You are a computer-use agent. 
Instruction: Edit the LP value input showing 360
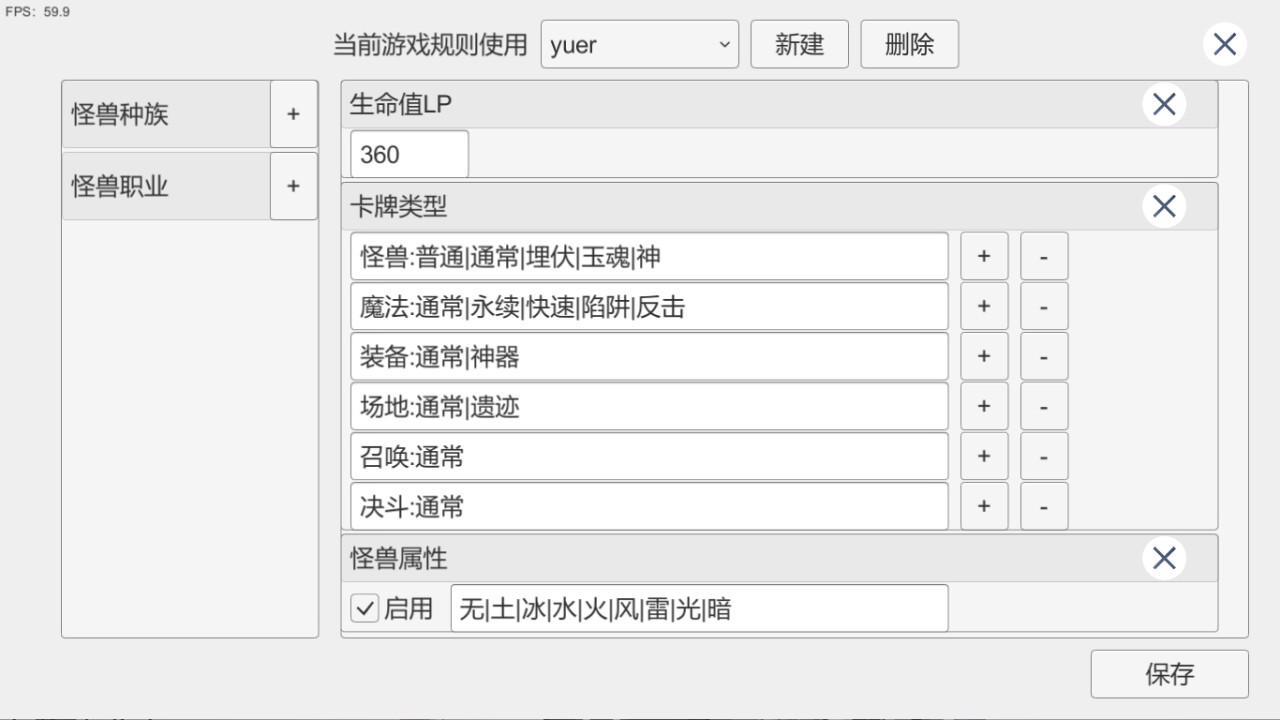(408, 153)
